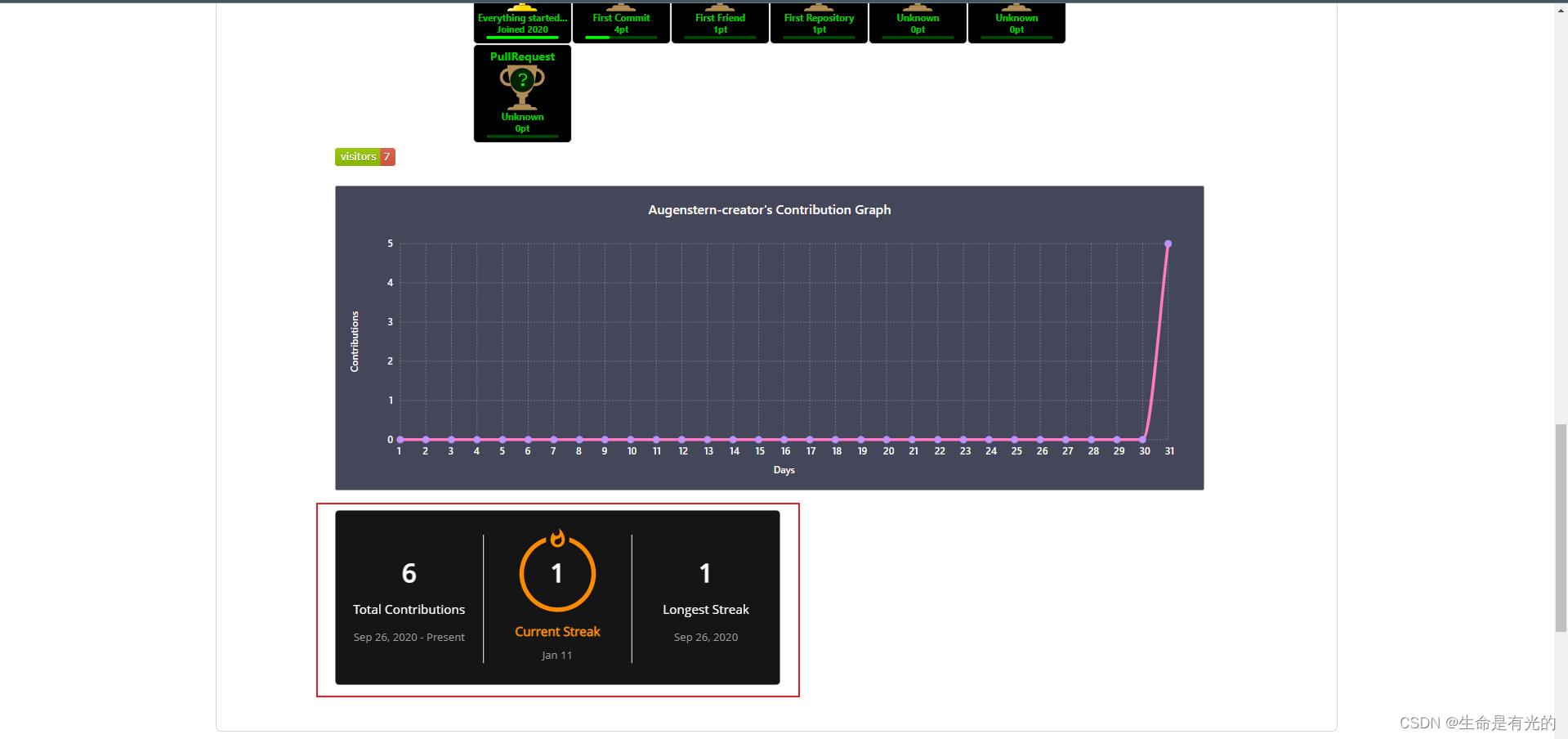Open the First Commit 4pt trophy card
The width and height of the screenshot is (1568, 739).
pyautogui.click(x=621, y=22)
